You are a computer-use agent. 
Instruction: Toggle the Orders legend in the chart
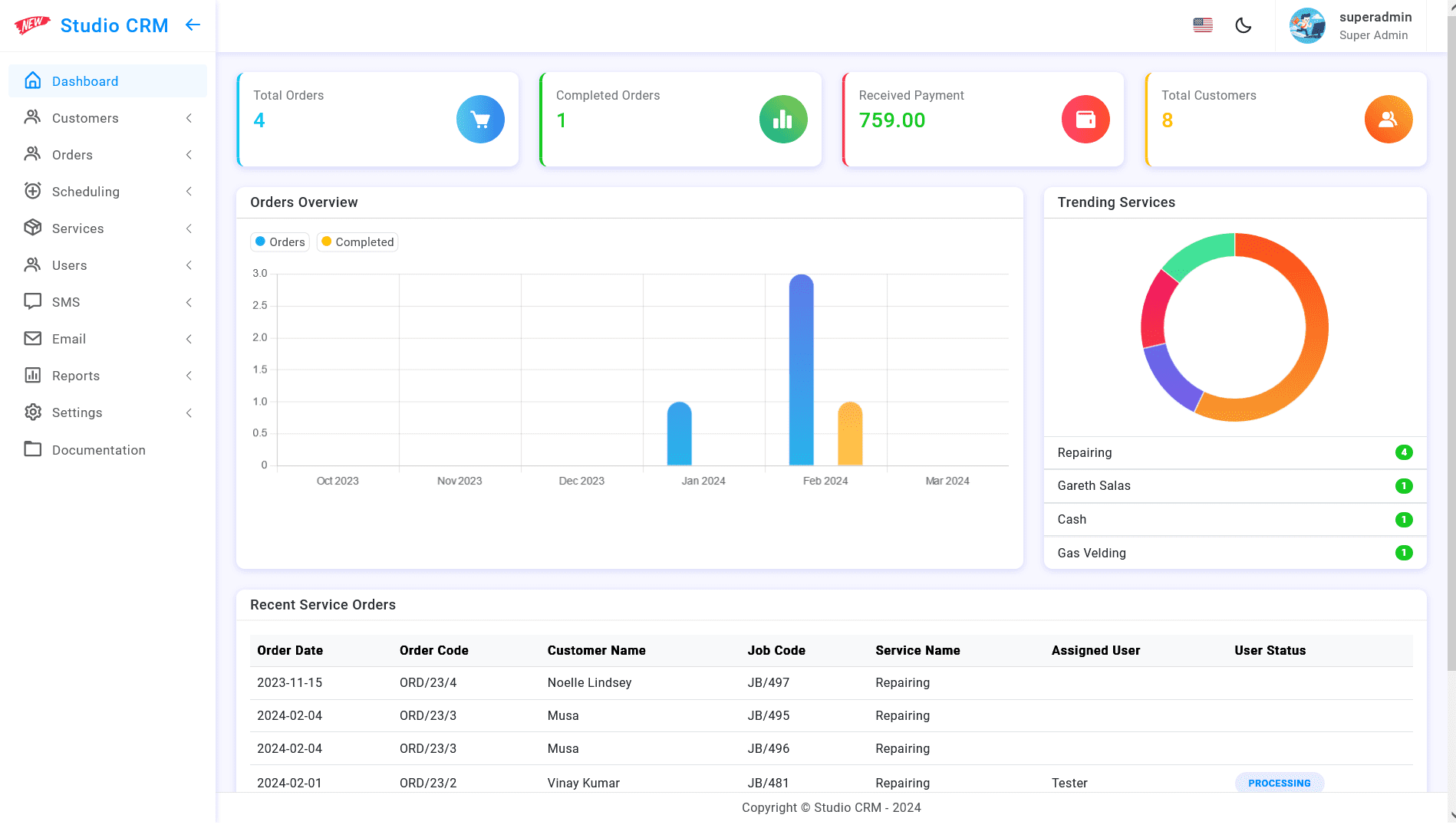(x=279, y=242)
